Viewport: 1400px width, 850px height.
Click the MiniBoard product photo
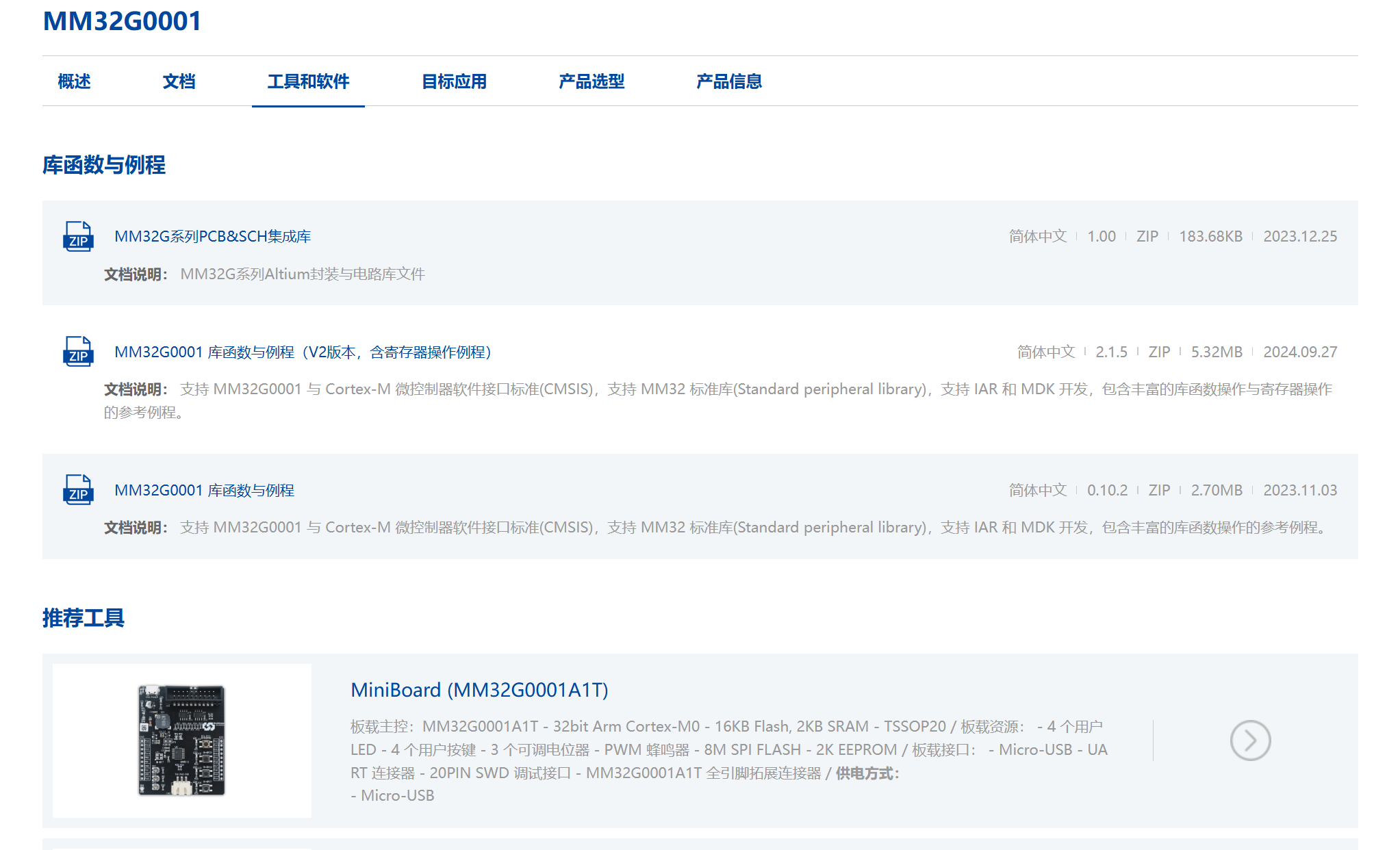182,740
